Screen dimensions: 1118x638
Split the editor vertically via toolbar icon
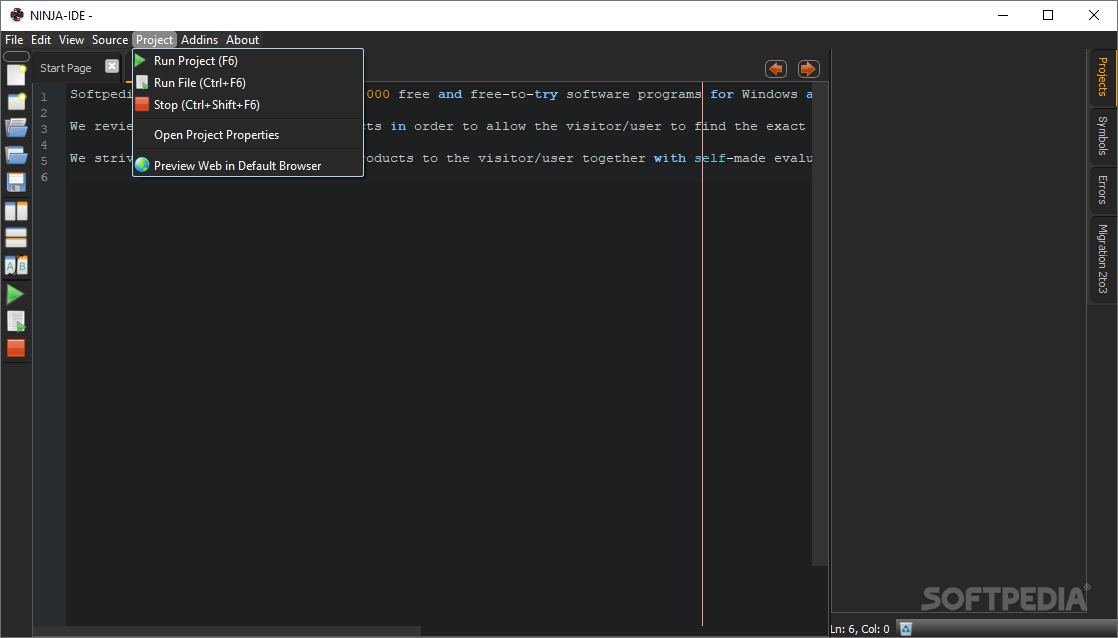(x=16, y=210)
